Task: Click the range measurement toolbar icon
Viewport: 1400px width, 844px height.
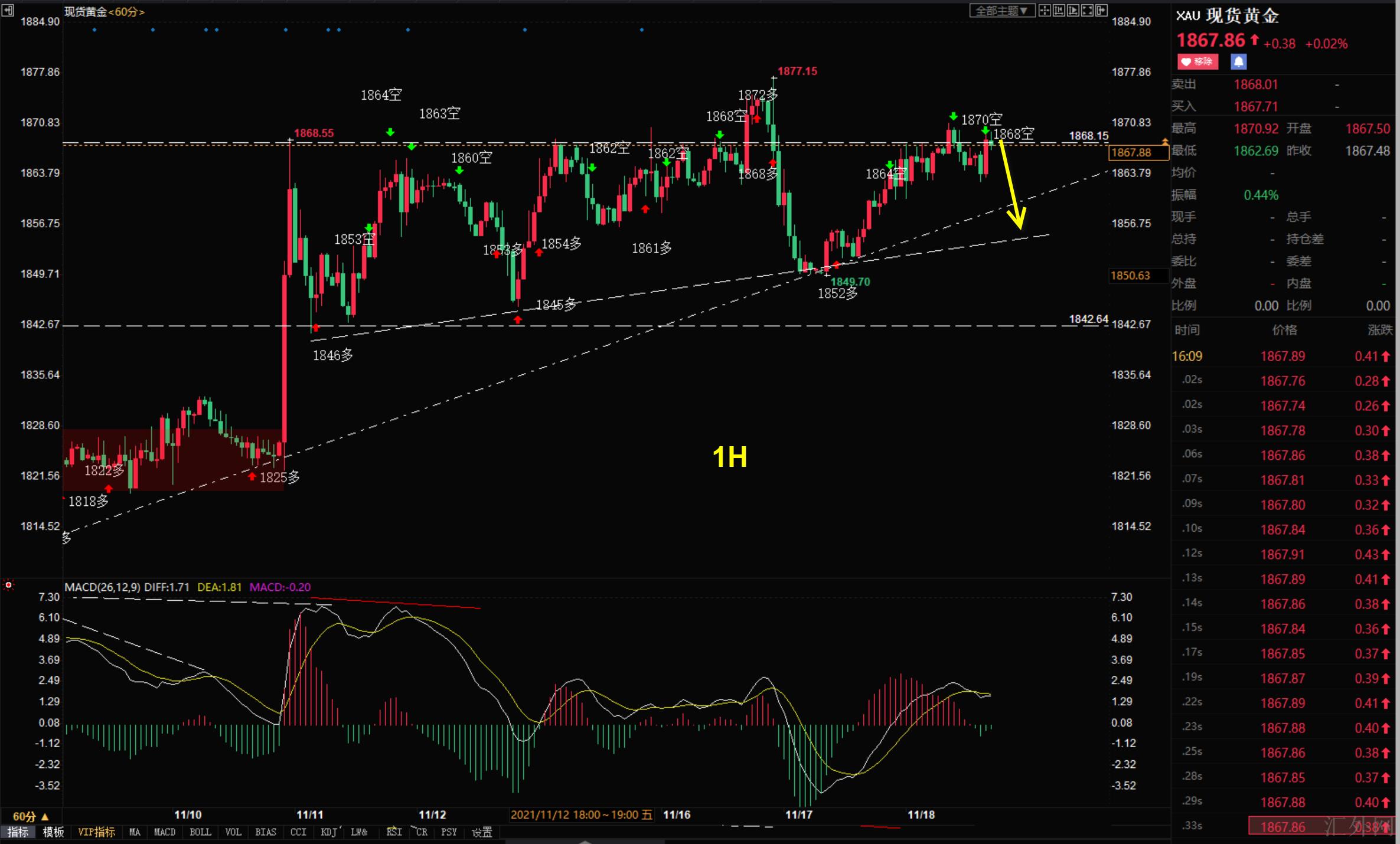Action: [x=1059, y=11]
